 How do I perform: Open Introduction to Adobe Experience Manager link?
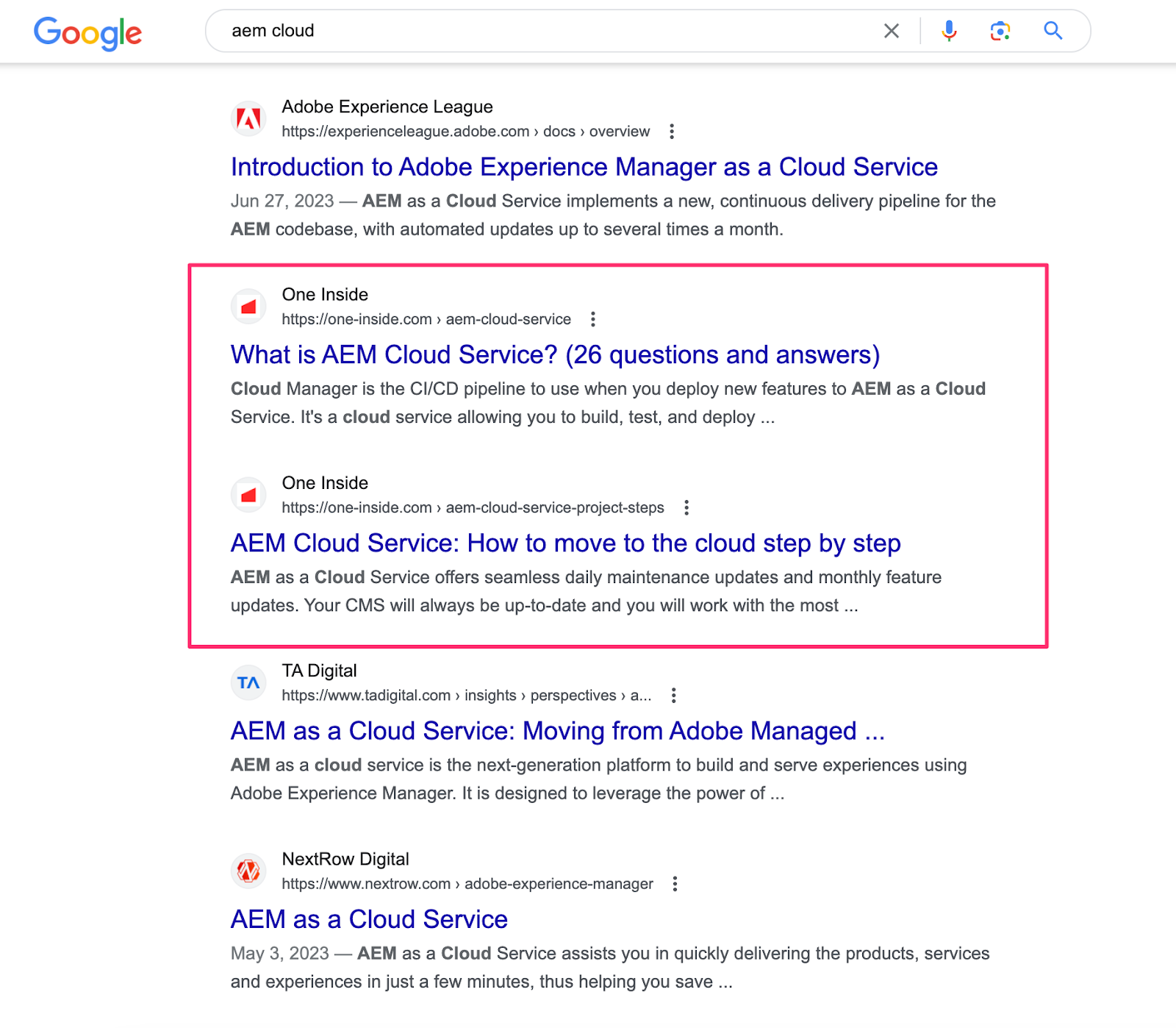[x=584, y=167]
